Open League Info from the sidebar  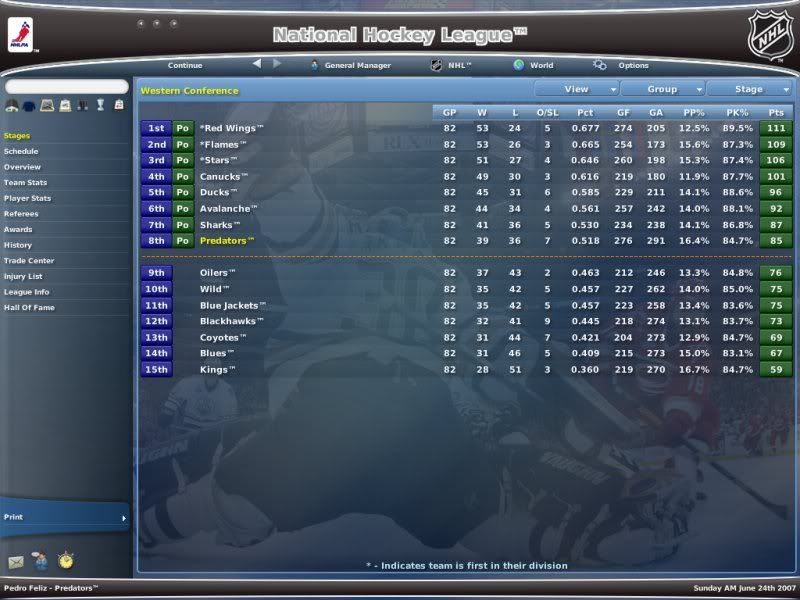27,292
